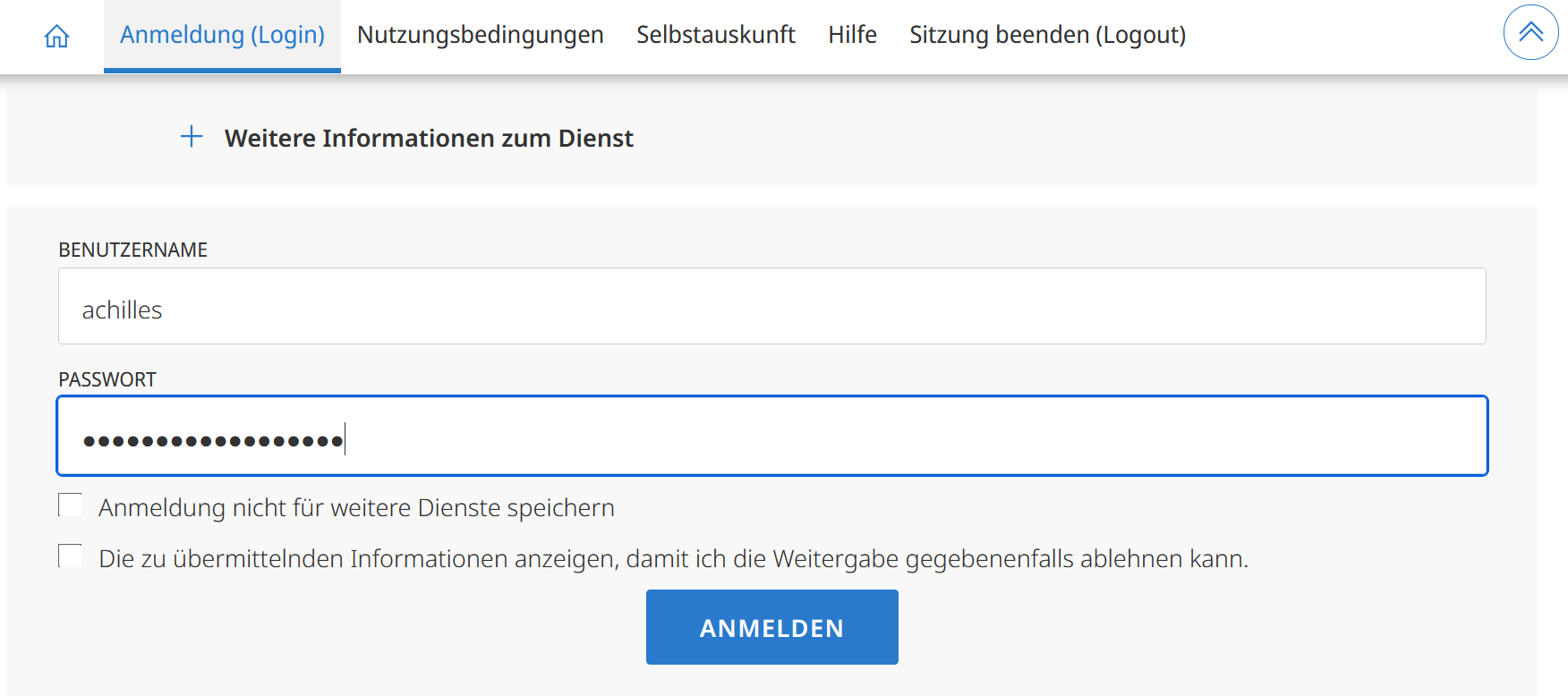1568x696 pixels.
Task: Click the circular scroll-to-top chevron icon
Action: [x=1530, y=31]
